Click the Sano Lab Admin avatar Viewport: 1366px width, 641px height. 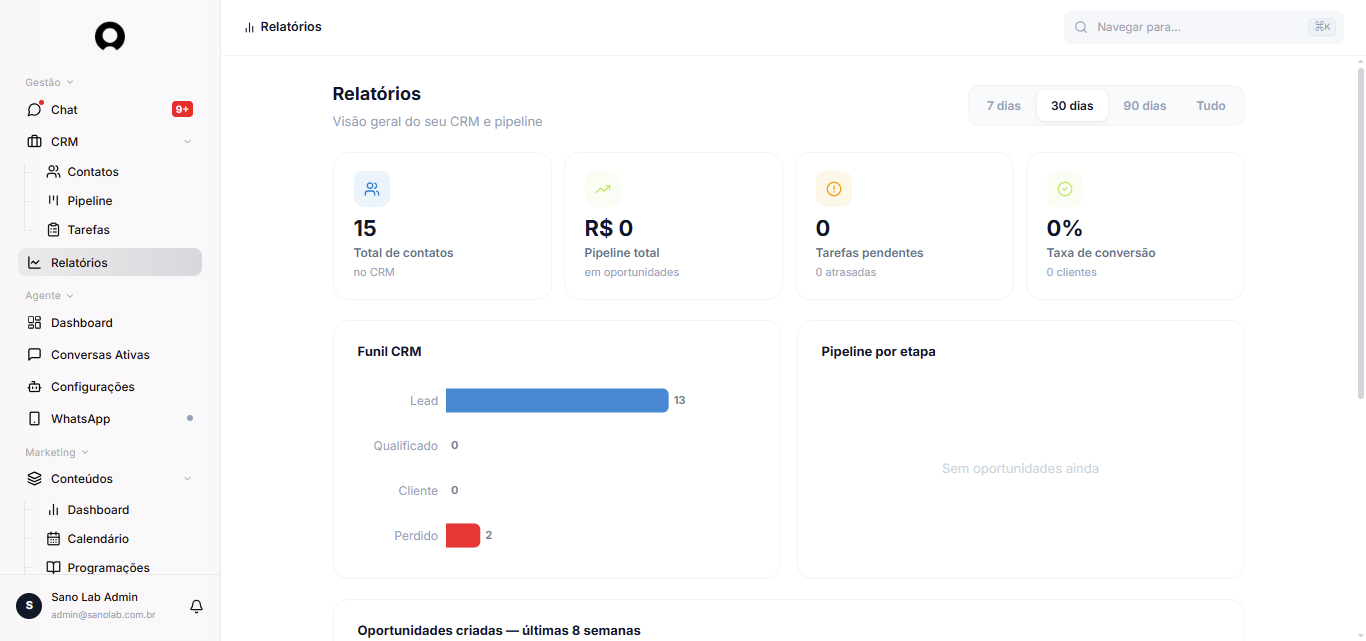pos(29,605)
